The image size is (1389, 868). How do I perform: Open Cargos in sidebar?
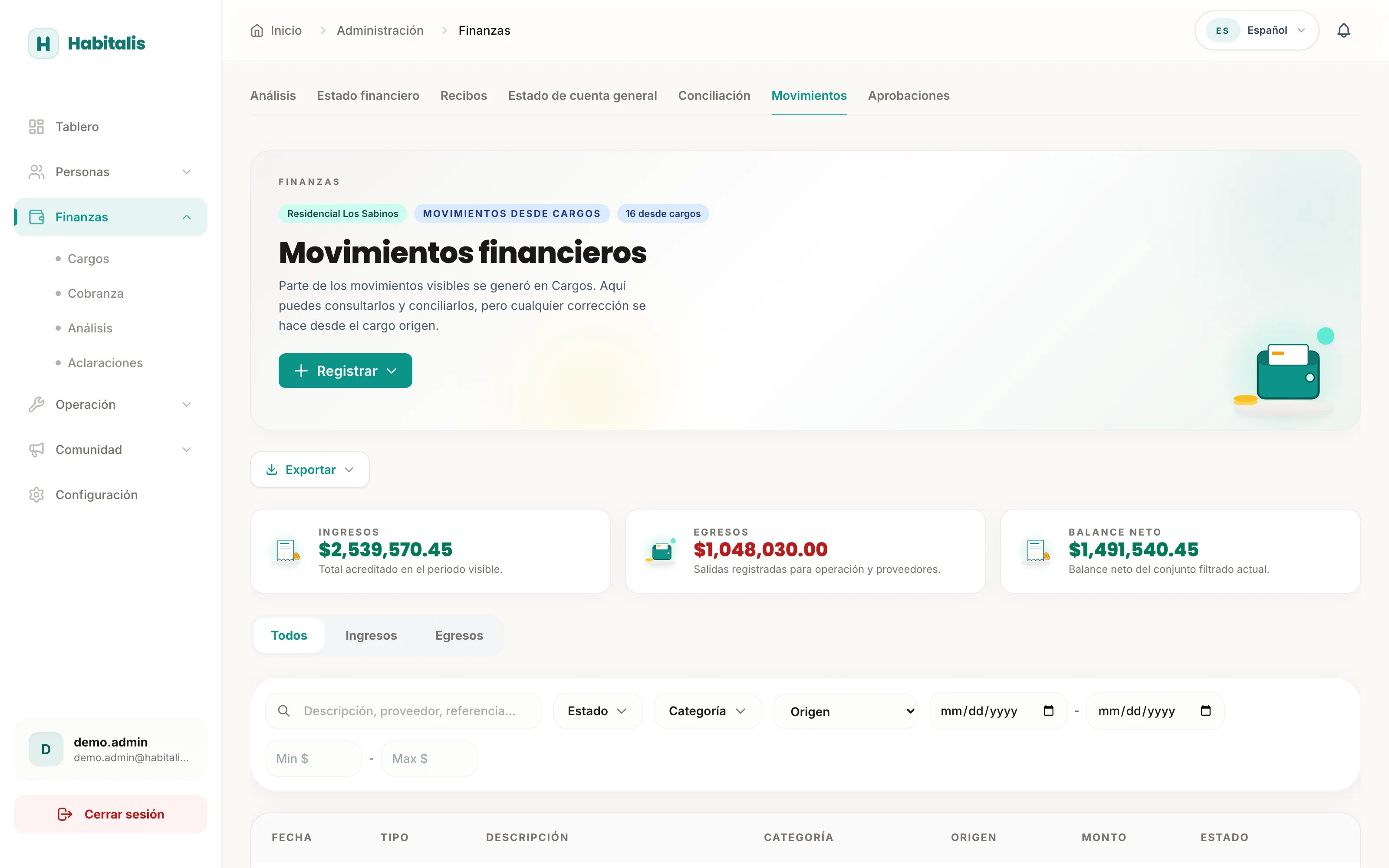coord(89,259)
